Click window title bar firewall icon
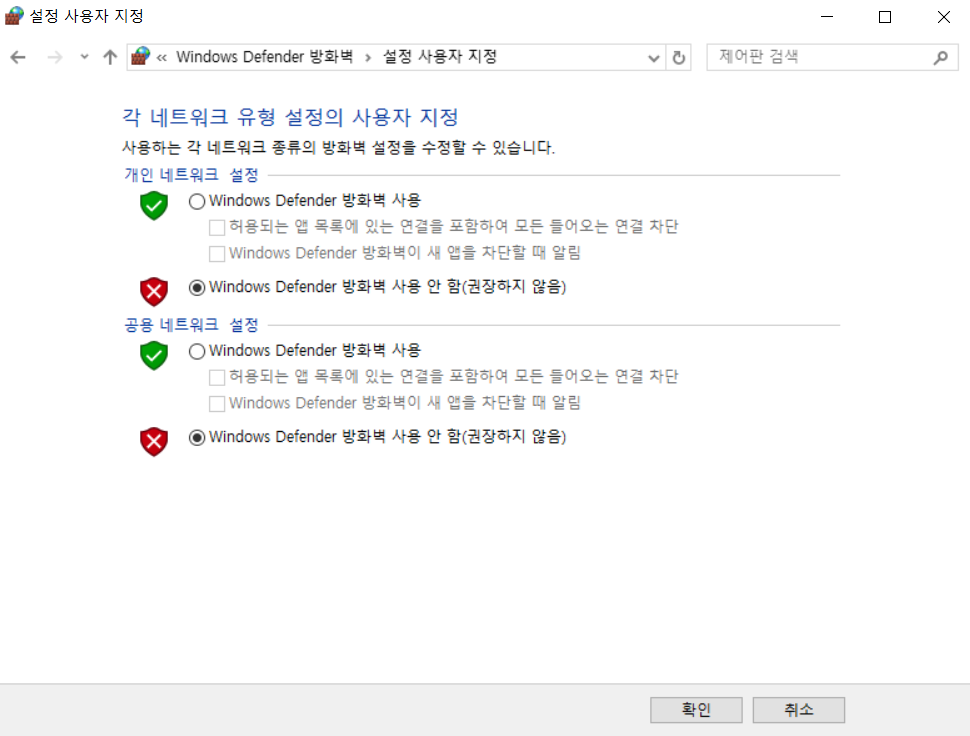 [x=14, y=15]
